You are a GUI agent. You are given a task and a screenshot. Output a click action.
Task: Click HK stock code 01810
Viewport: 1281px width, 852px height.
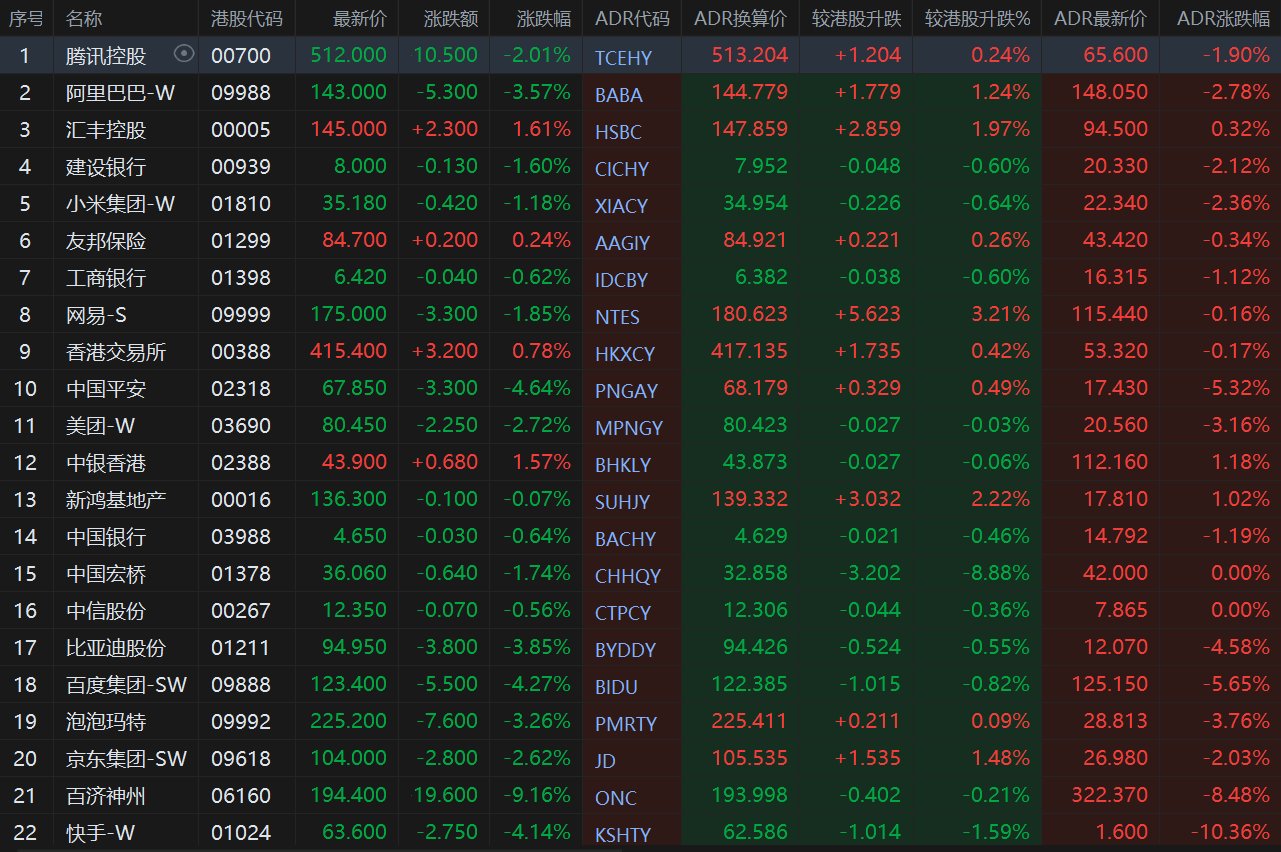tap(241, 204)
